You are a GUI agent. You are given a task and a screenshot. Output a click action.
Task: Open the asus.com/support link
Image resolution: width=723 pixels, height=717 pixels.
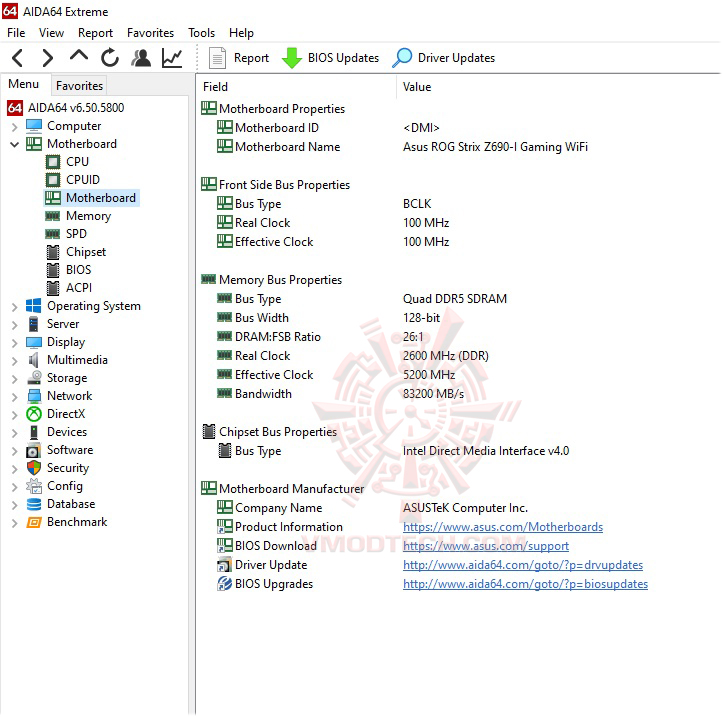[x=486, y=546]
